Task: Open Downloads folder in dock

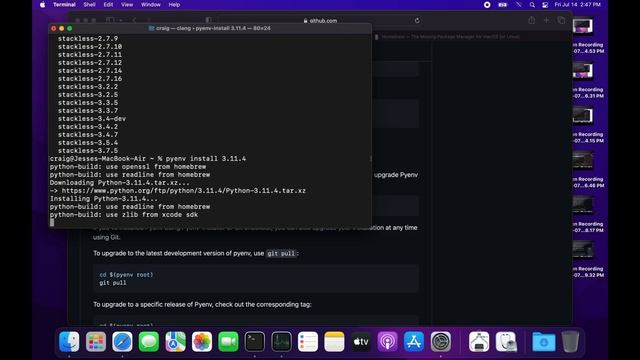Action: click(x=543, y=341)
